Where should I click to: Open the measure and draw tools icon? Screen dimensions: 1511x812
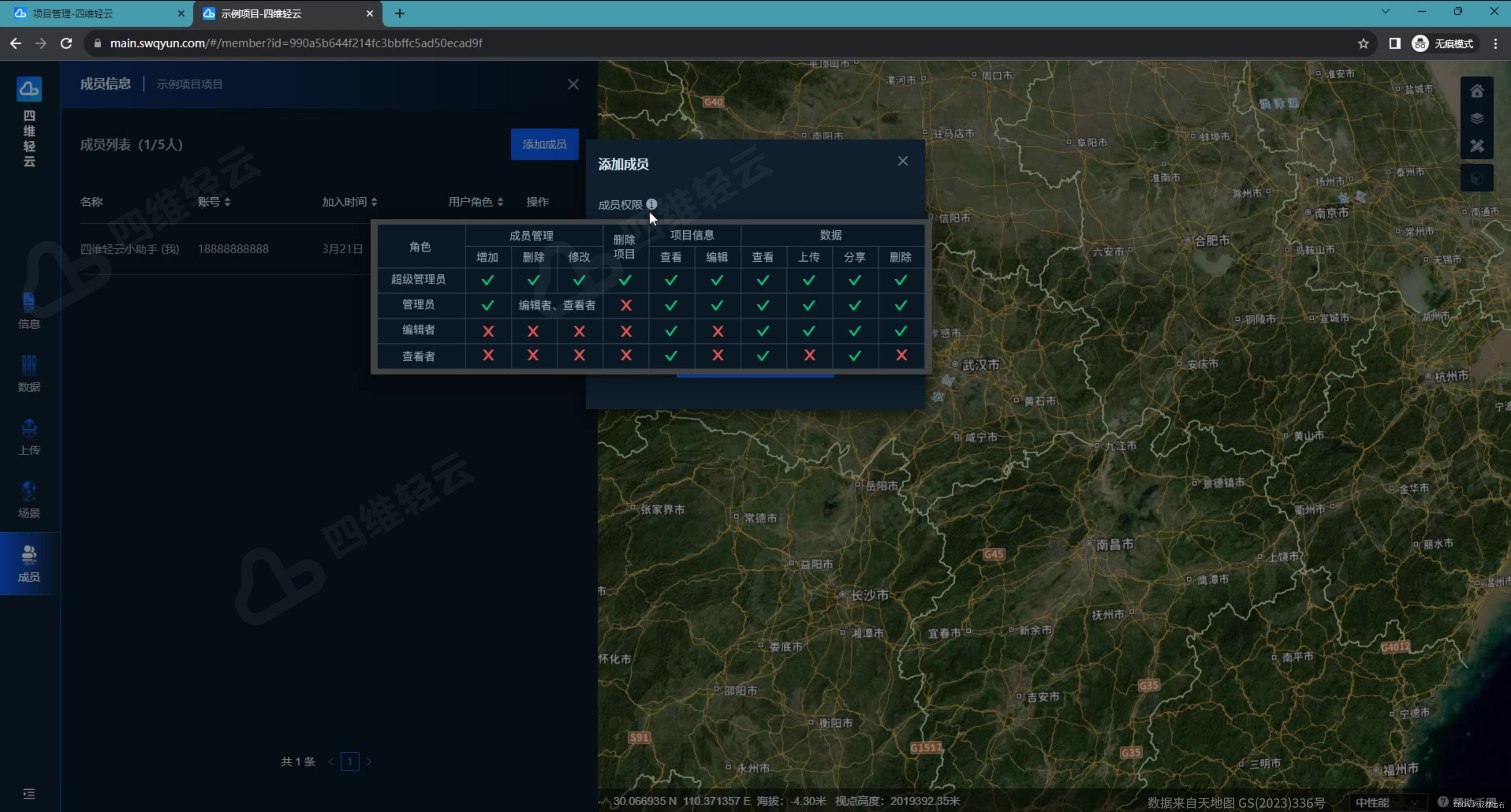(1476, 146)
